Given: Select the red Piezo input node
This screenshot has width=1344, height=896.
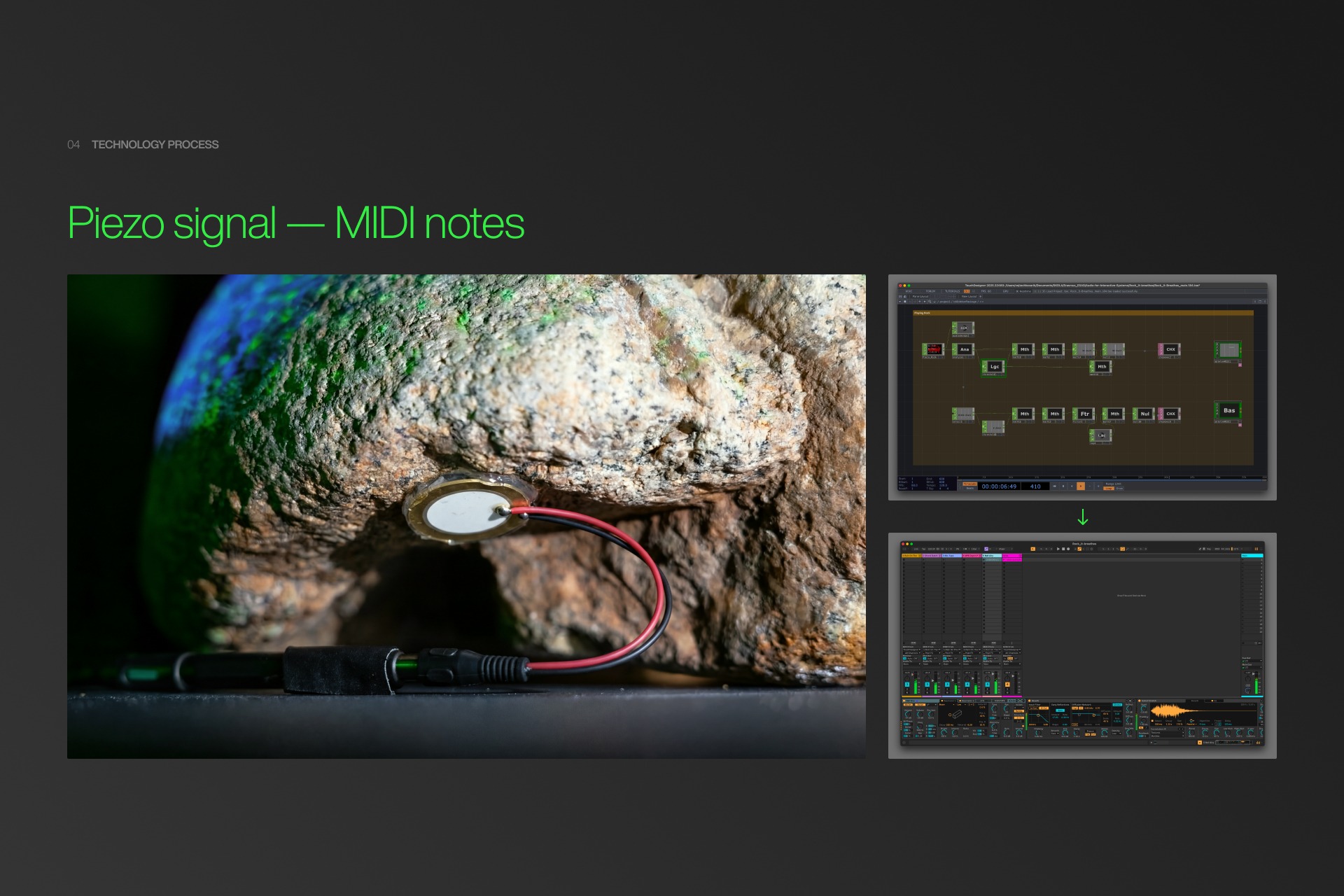Looking at the screenshot, I should click(x=934, y=349).
